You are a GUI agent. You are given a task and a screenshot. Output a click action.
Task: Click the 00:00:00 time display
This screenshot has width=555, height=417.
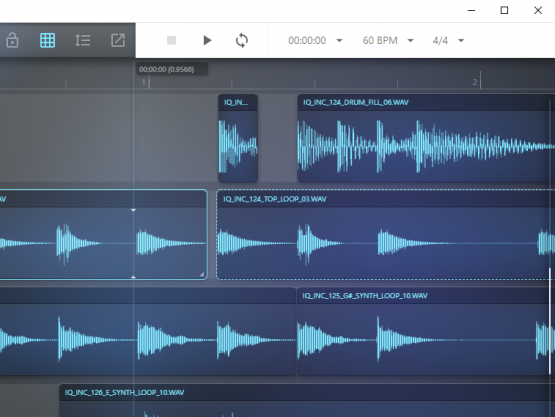307,40
